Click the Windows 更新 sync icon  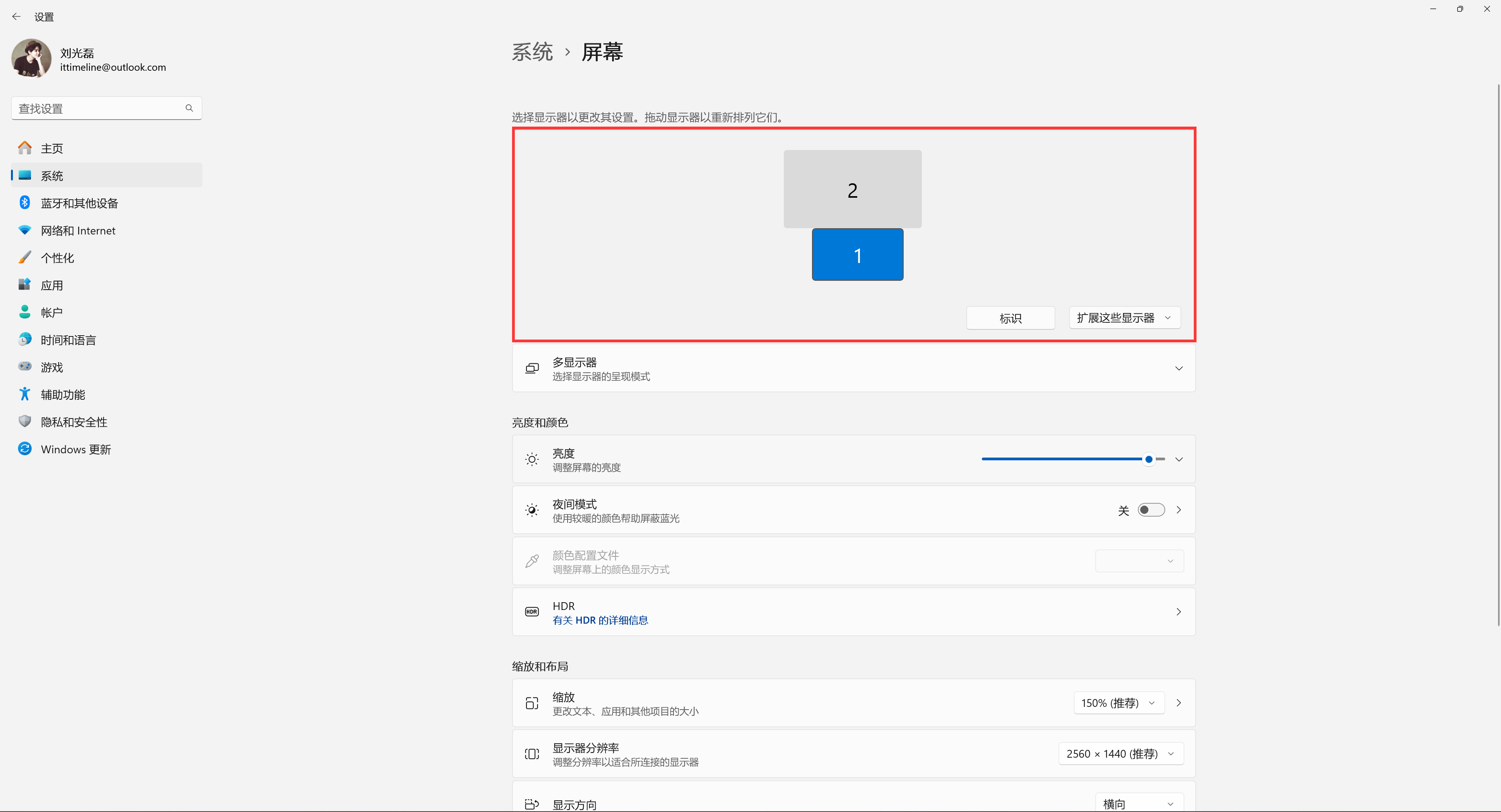coord(25,449)
